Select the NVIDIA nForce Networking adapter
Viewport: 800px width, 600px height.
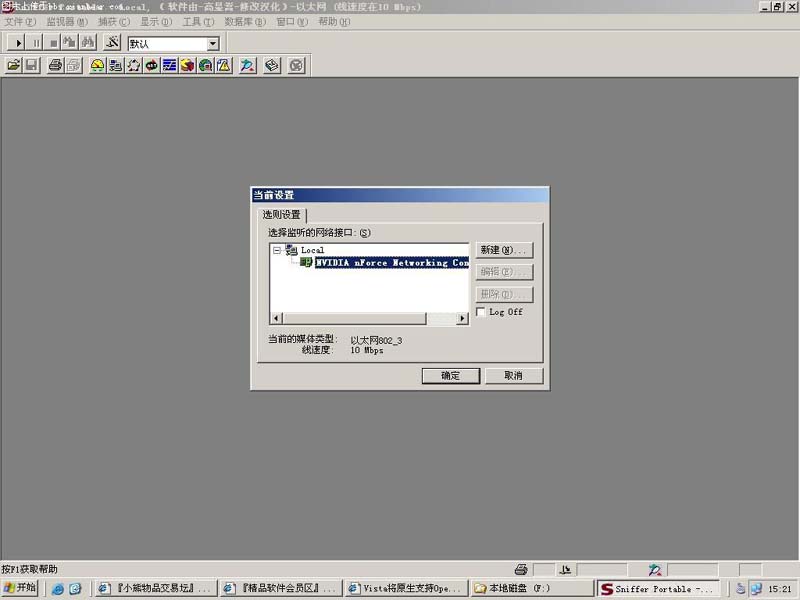pyautogui.click(x=391, y=263)
